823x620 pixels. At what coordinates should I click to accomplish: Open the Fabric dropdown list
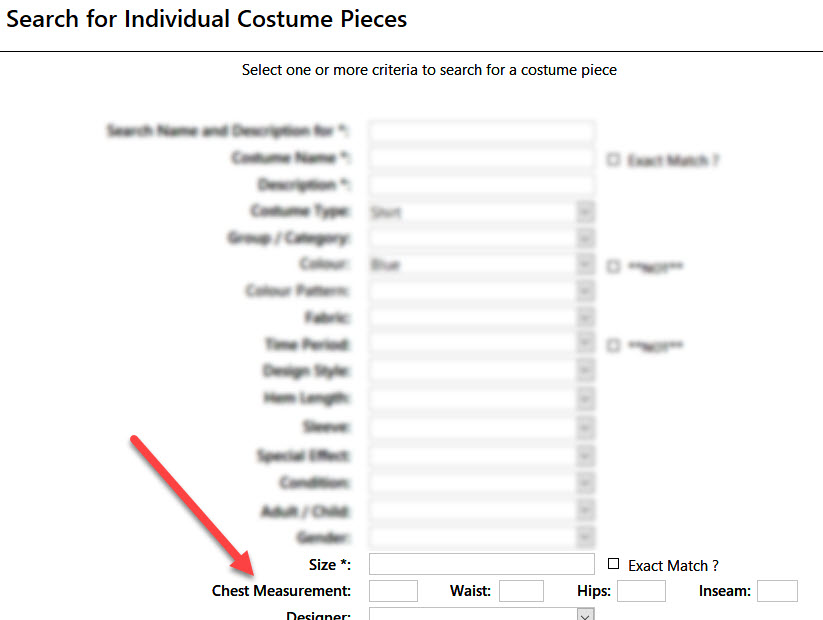point(481,318)
